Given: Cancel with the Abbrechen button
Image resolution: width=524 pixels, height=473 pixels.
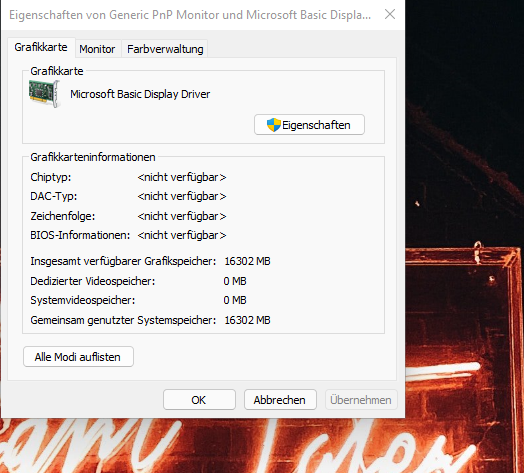Looking at the screenshot, I should 280,399.
